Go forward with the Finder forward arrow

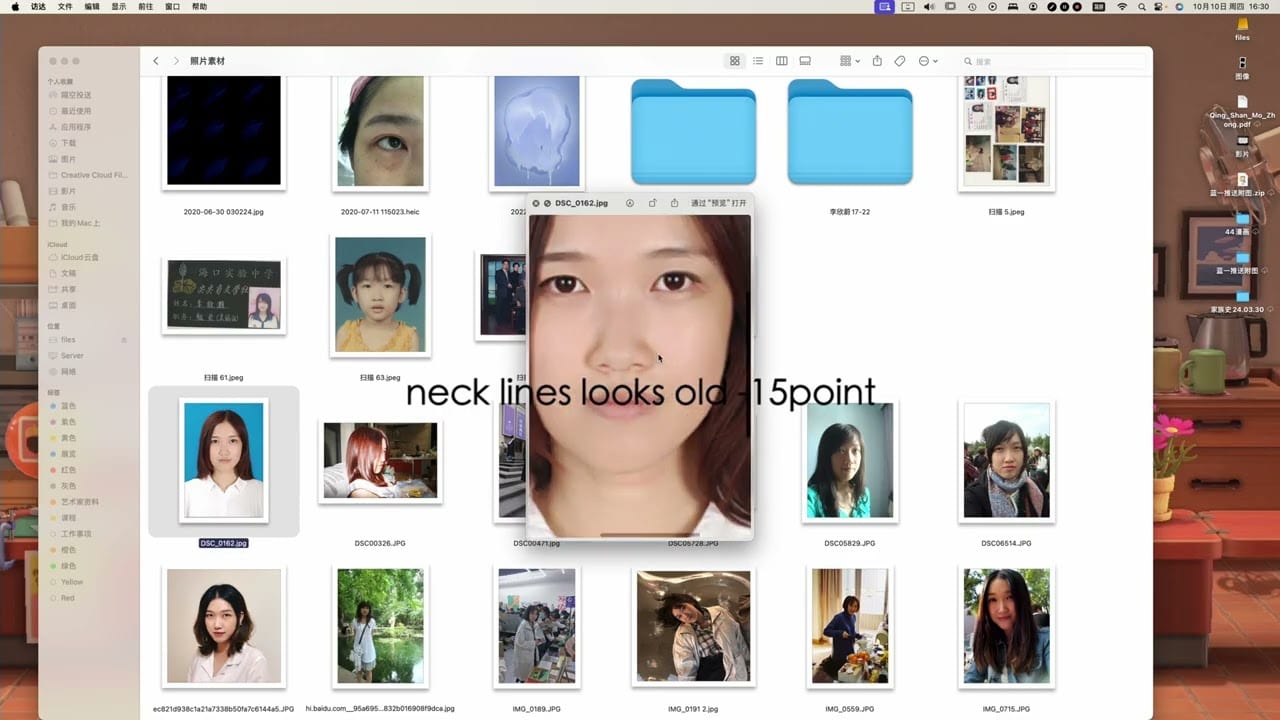[176, 61]
